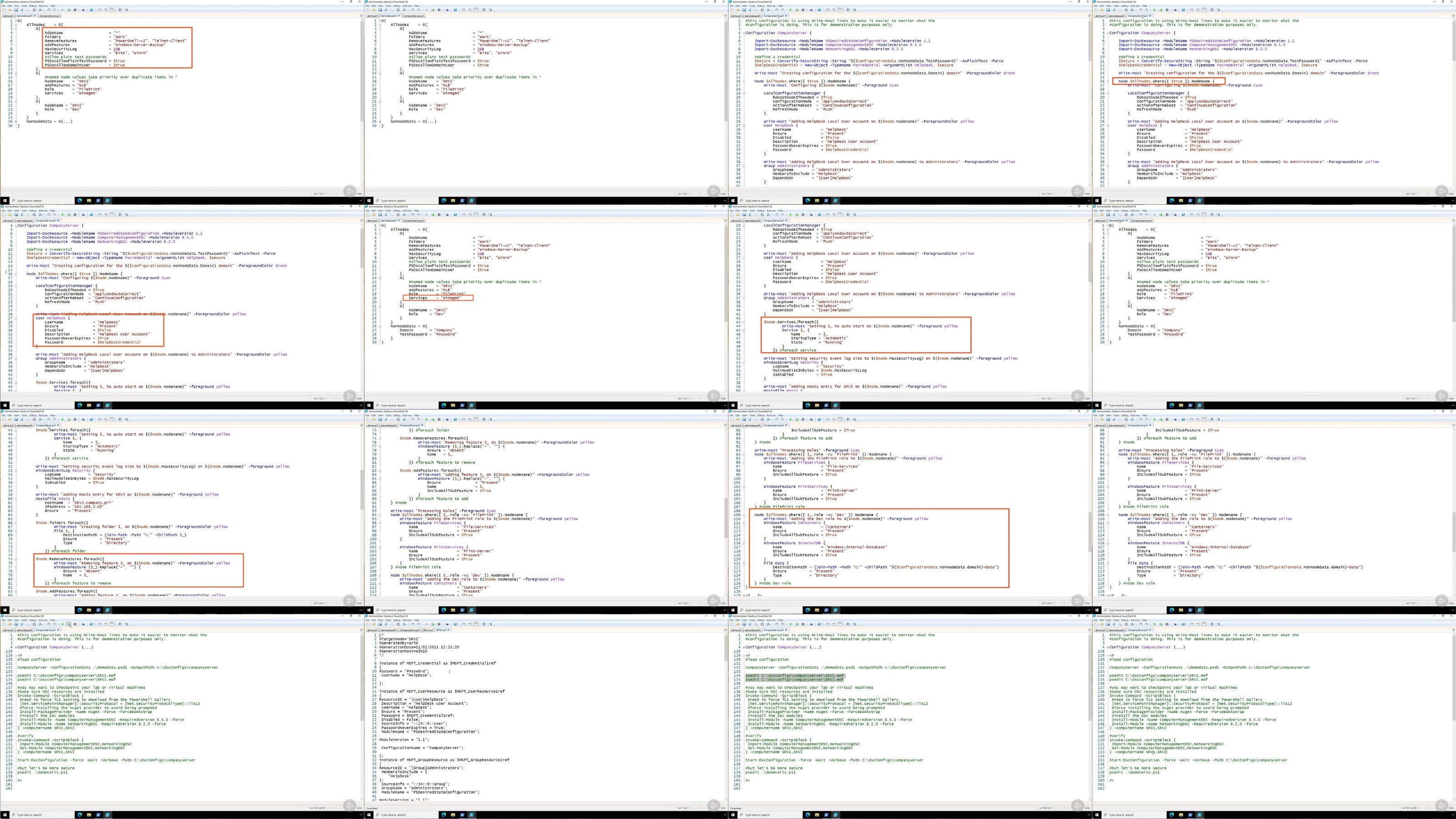Click Run Script play icon in SRV2.mof window
The width and height of the screenshot is (1456, 819).
tap(427, 624)
